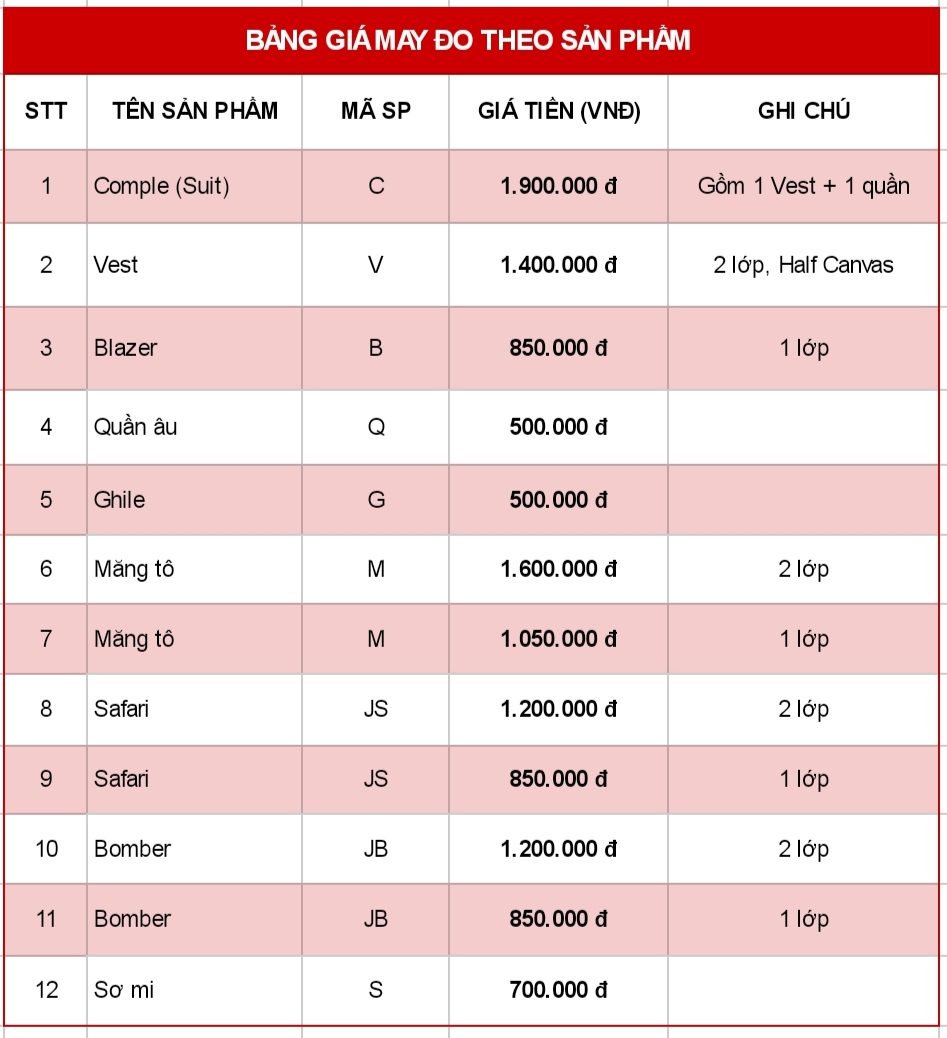Image resolution: width=947 pixels, height=1038 pixels.
Task: Select the red title banner cell
Action: [471, 40]
